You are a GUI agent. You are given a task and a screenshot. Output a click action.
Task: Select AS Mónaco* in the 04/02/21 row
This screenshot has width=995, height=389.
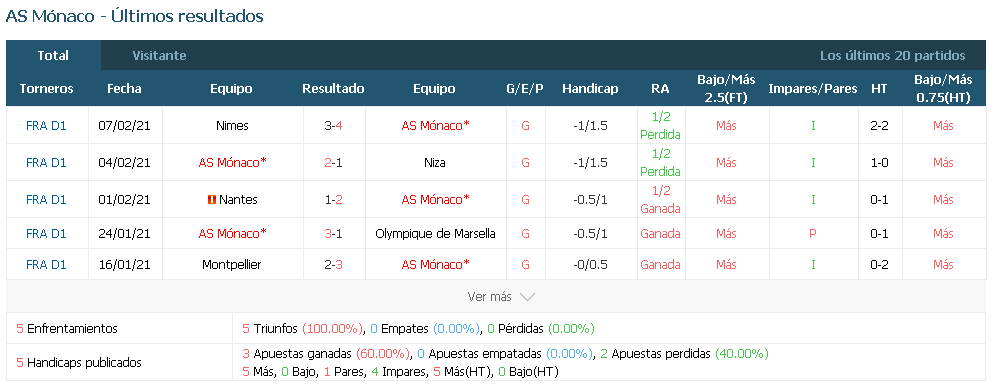pyautogui.click(x=232, y=163)
